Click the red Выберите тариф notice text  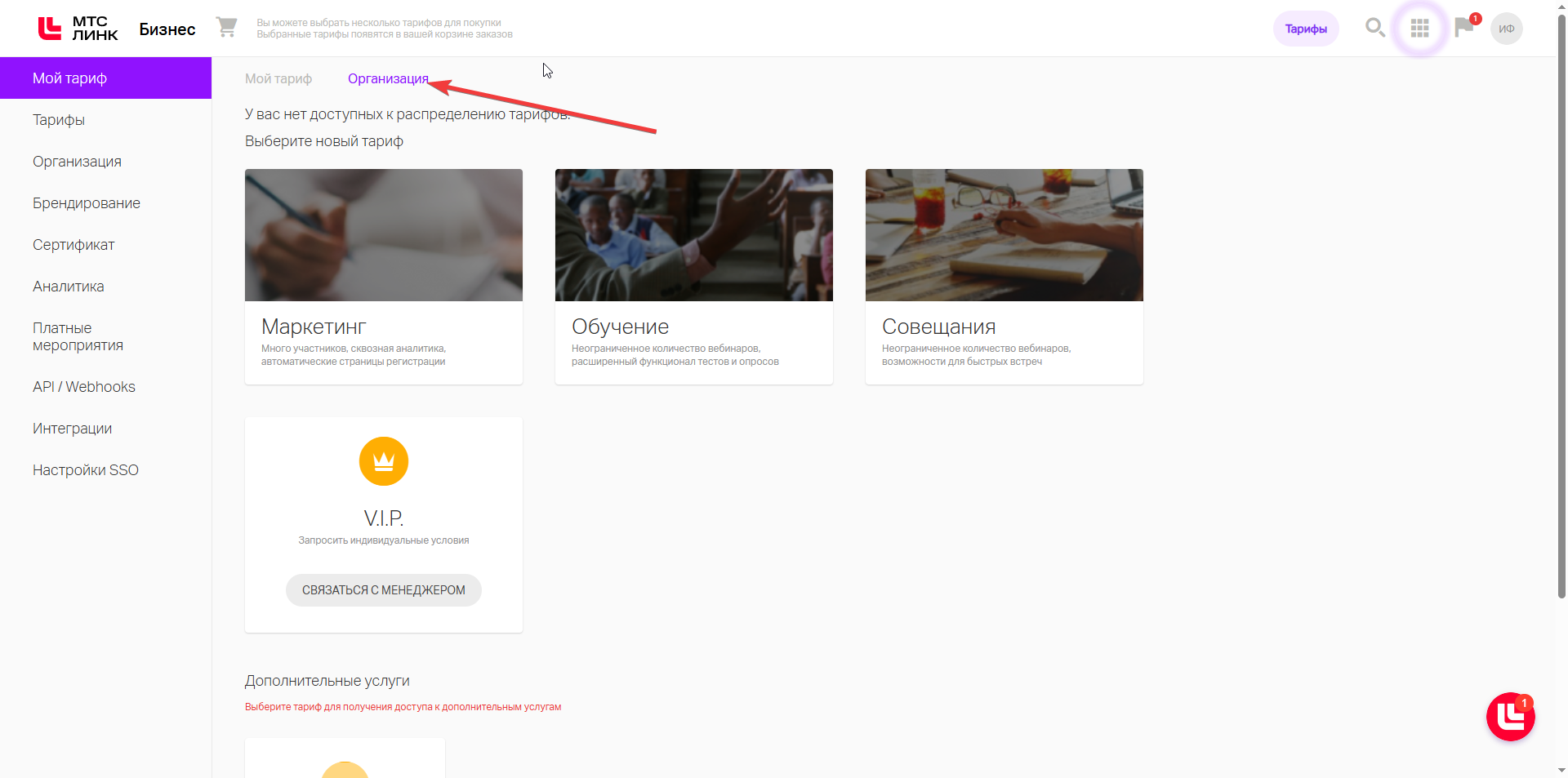click(403, 707)
